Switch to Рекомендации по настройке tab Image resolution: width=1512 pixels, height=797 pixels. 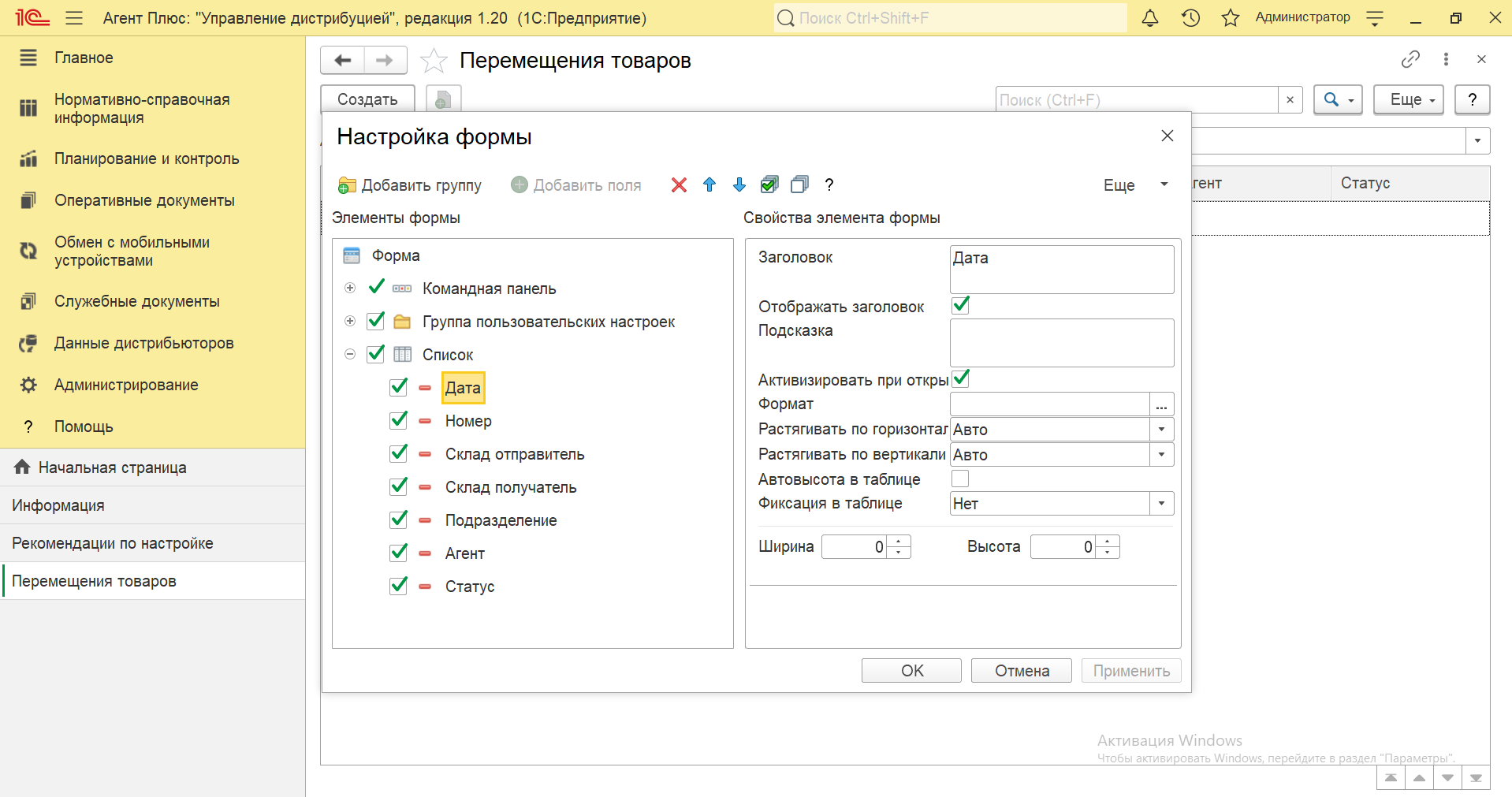[x=153, y=543]
